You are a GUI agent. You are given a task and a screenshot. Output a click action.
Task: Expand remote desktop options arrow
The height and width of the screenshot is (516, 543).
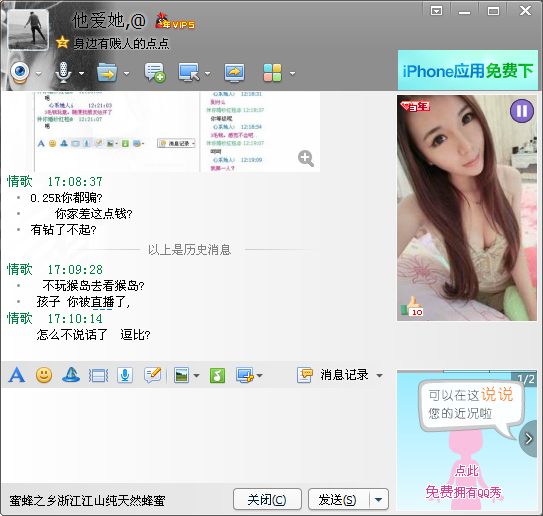(207, 73)
